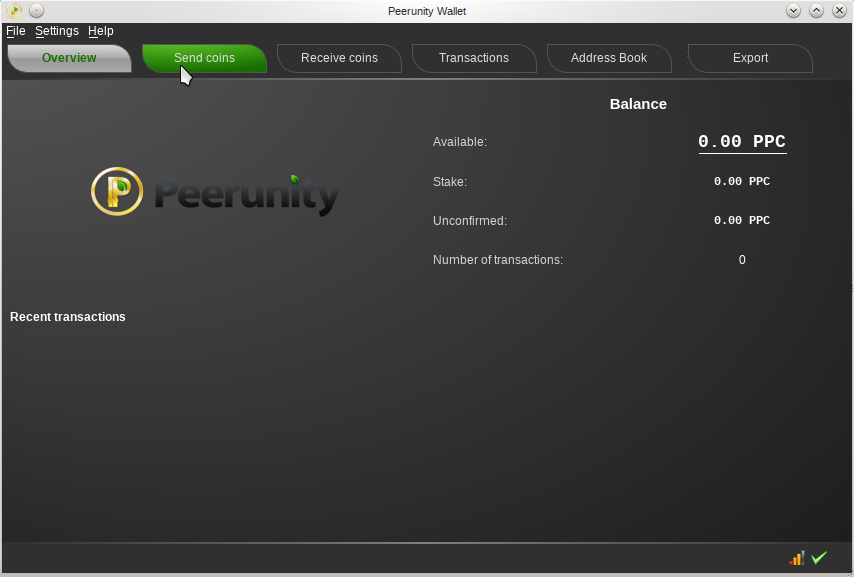
Task: Click the Unconfirmed value 0.00 PPC
Action: [742, 221]
